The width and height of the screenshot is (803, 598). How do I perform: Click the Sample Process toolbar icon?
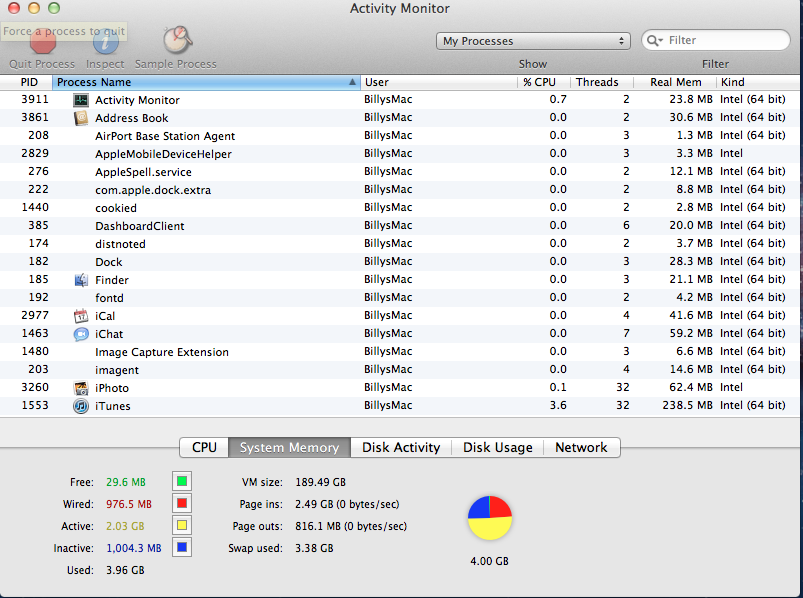[x=177, y=40]
